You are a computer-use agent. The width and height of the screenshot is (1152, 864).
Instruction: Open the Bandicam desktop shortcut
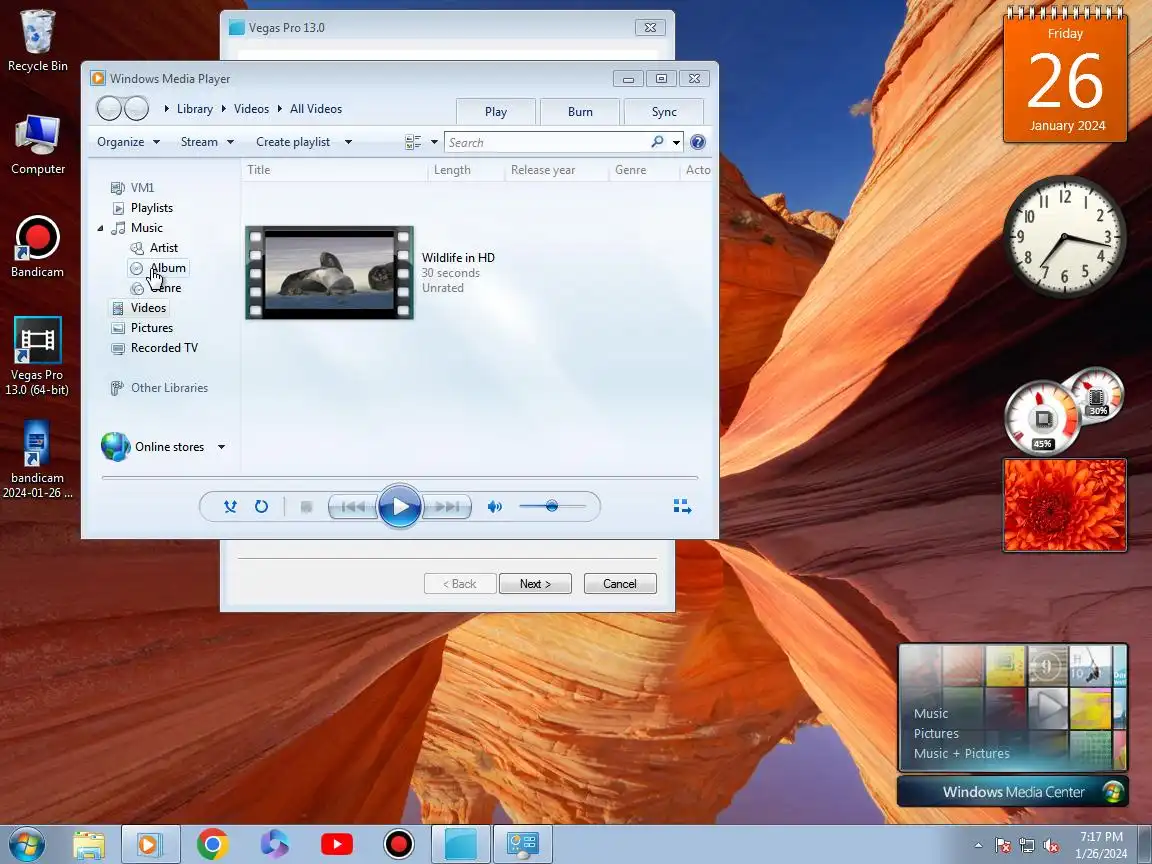[37, 247]
